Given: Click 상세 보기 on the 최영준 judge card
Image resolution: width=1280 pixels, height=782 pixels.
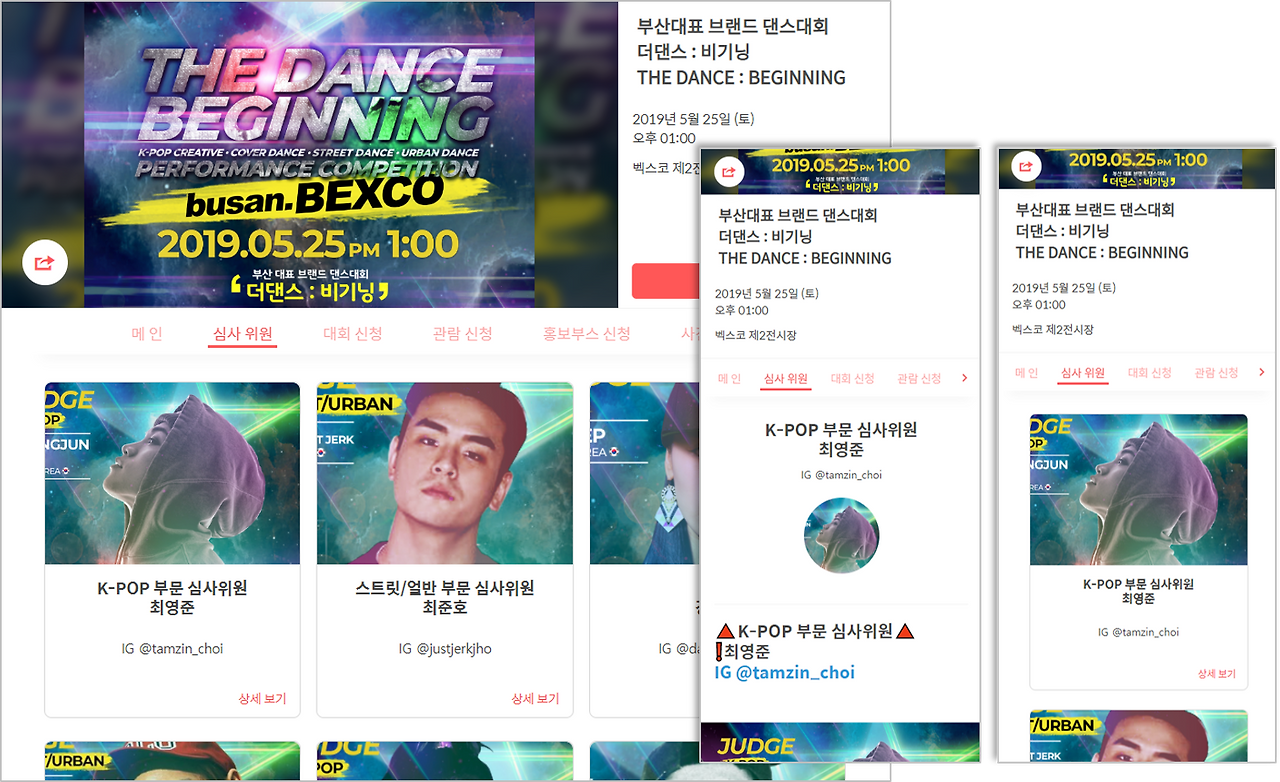Looking at the screenshot, I should [x=262, y=699].
